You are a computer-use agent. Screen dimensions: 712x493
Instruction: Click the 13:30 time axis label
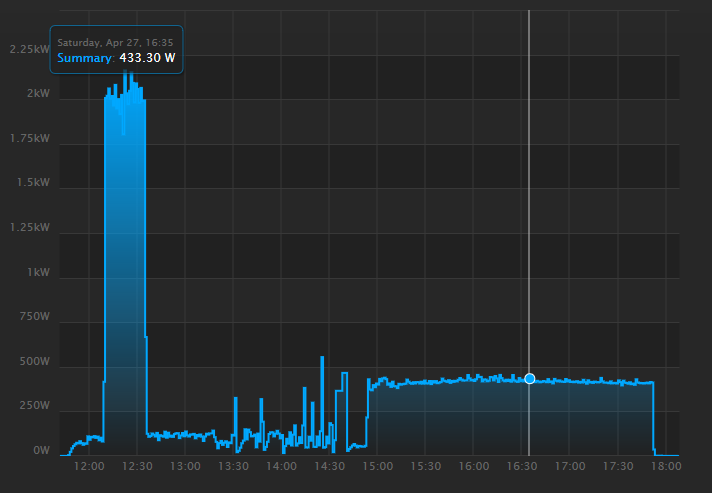coord(233,467)
